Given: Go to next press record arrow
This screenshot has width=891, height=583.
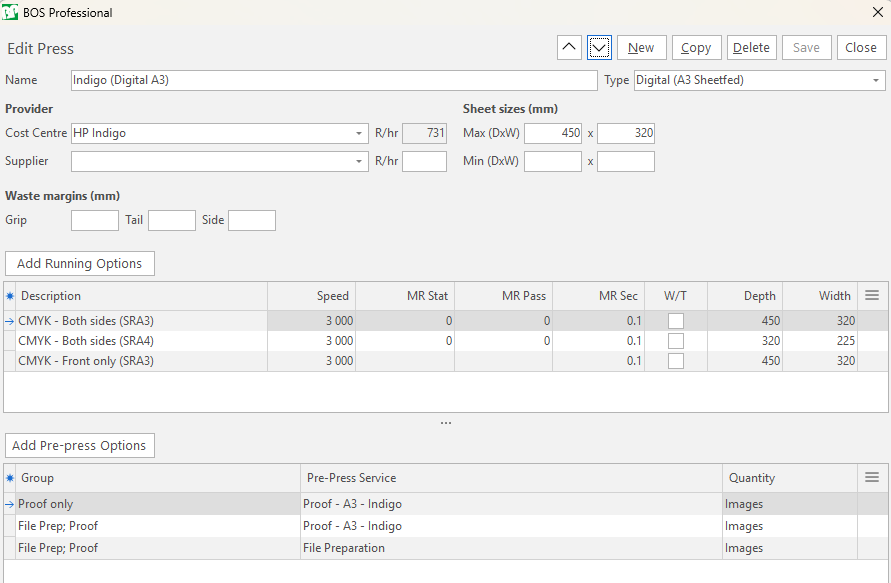Looking at the screenshot, I should 599,48.
